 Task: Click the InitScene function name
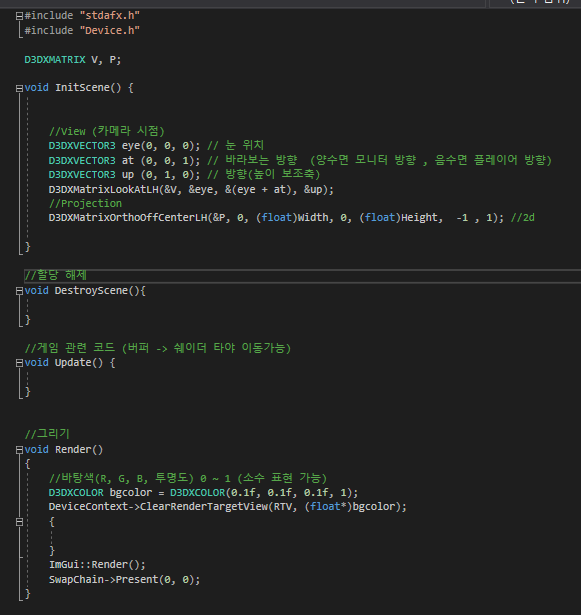82,87
